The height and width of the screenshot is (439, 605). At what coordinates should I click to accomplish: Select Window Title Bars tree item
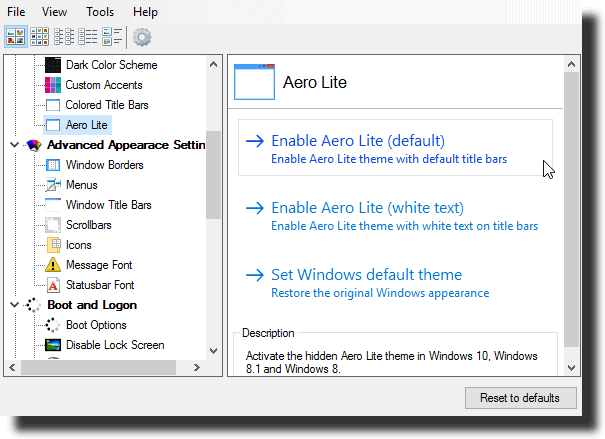(x=108, y=205)
